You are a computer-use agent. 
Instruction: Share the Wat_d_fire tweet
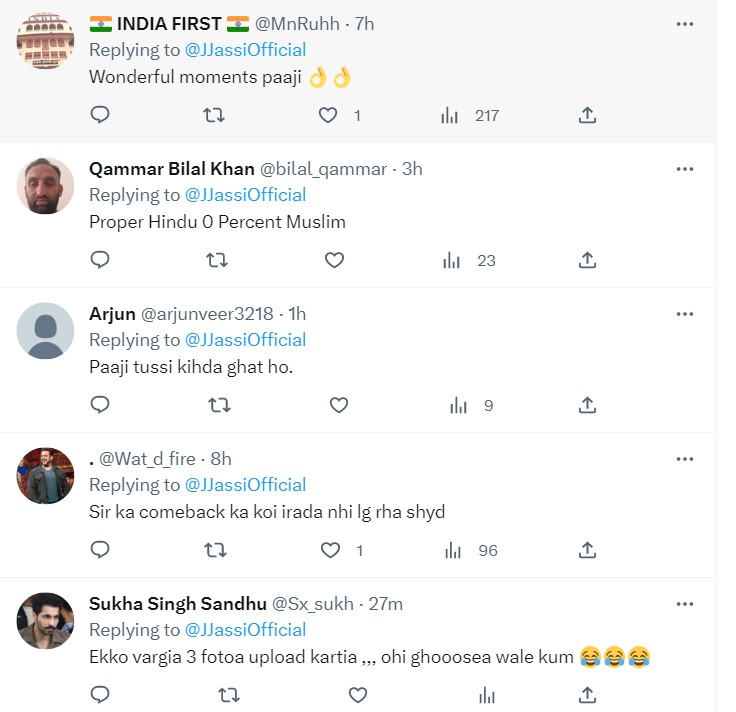pyautogui.click(x=588, y=550)
